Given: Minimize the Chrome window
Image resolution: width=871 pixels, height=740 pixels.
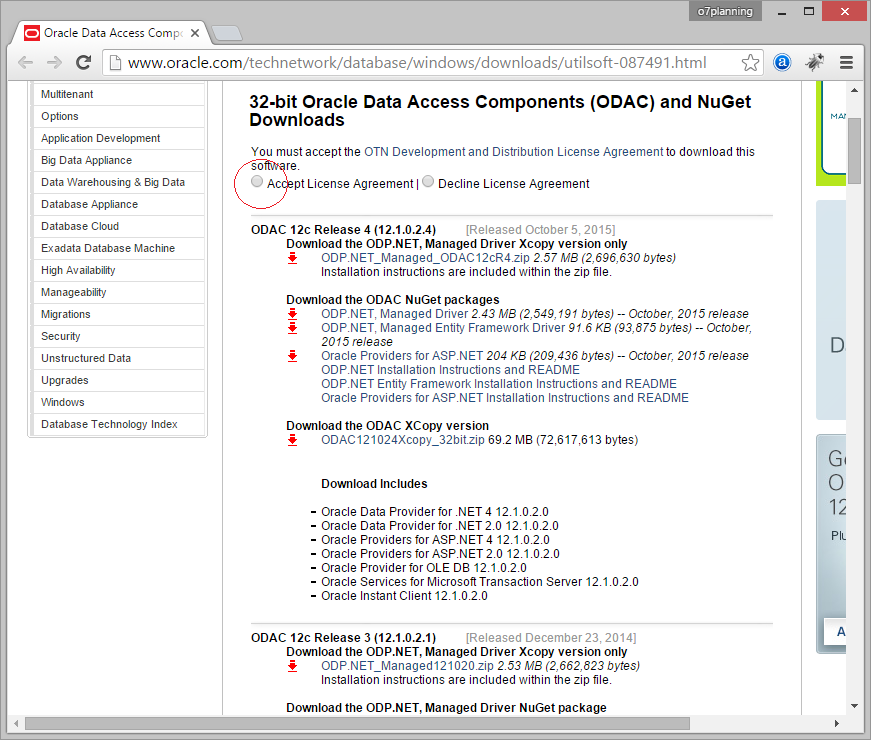Looking at the screenshot, I should pyautogui.click(x=782, y=12).
